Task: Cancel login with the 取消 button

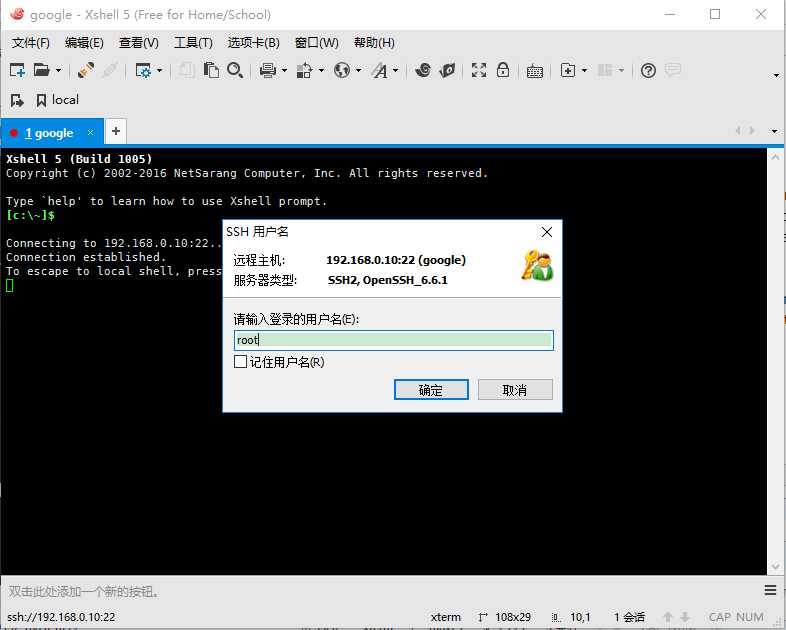Action: click(x=515, y=390)
